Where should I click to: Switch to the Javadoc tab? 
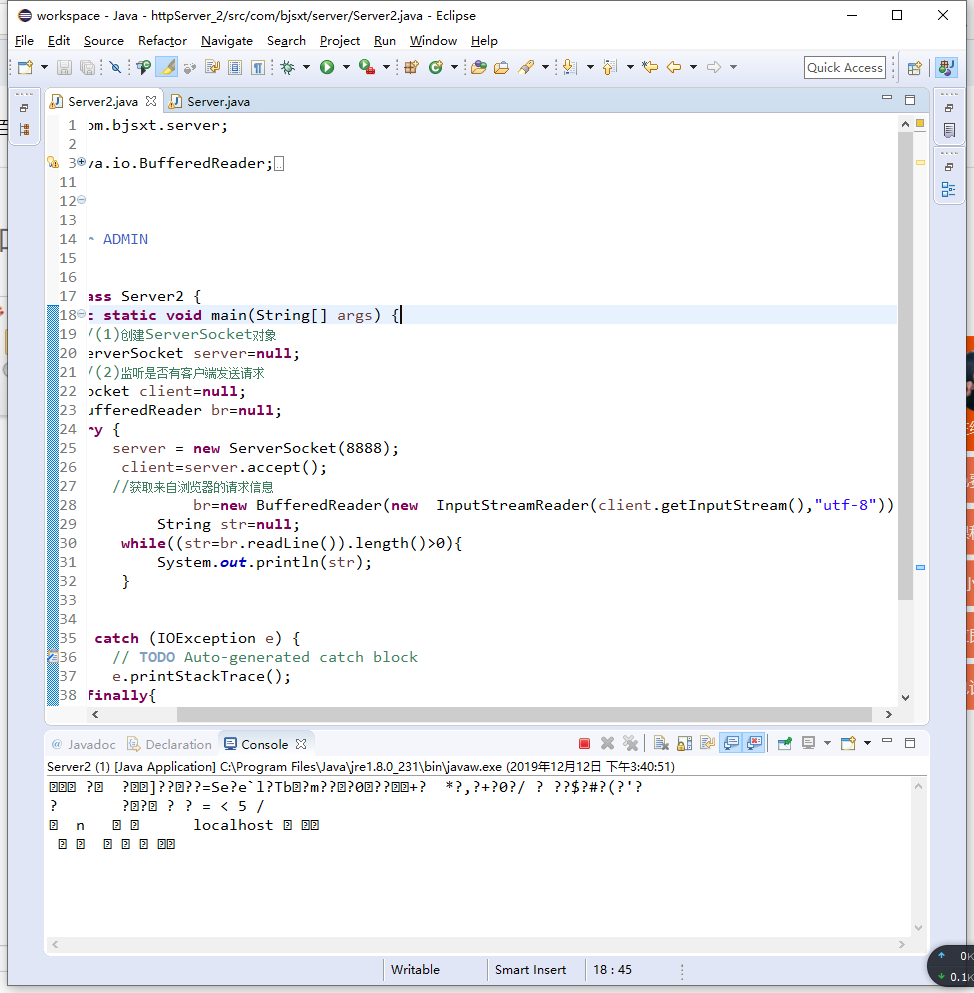click(x=84, y=744)
